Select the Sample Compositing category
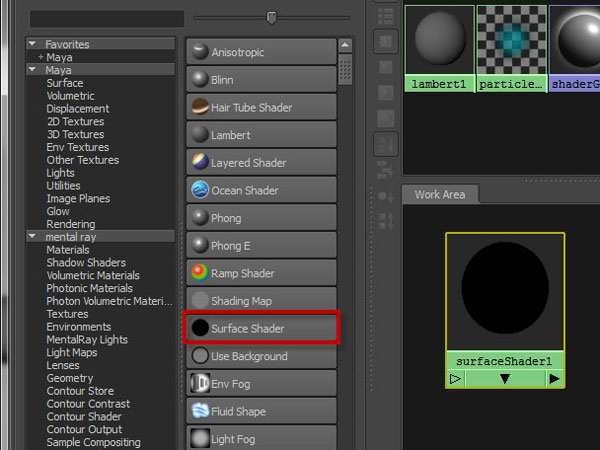This screenshot has height=450, width=600. click(93, 442)
